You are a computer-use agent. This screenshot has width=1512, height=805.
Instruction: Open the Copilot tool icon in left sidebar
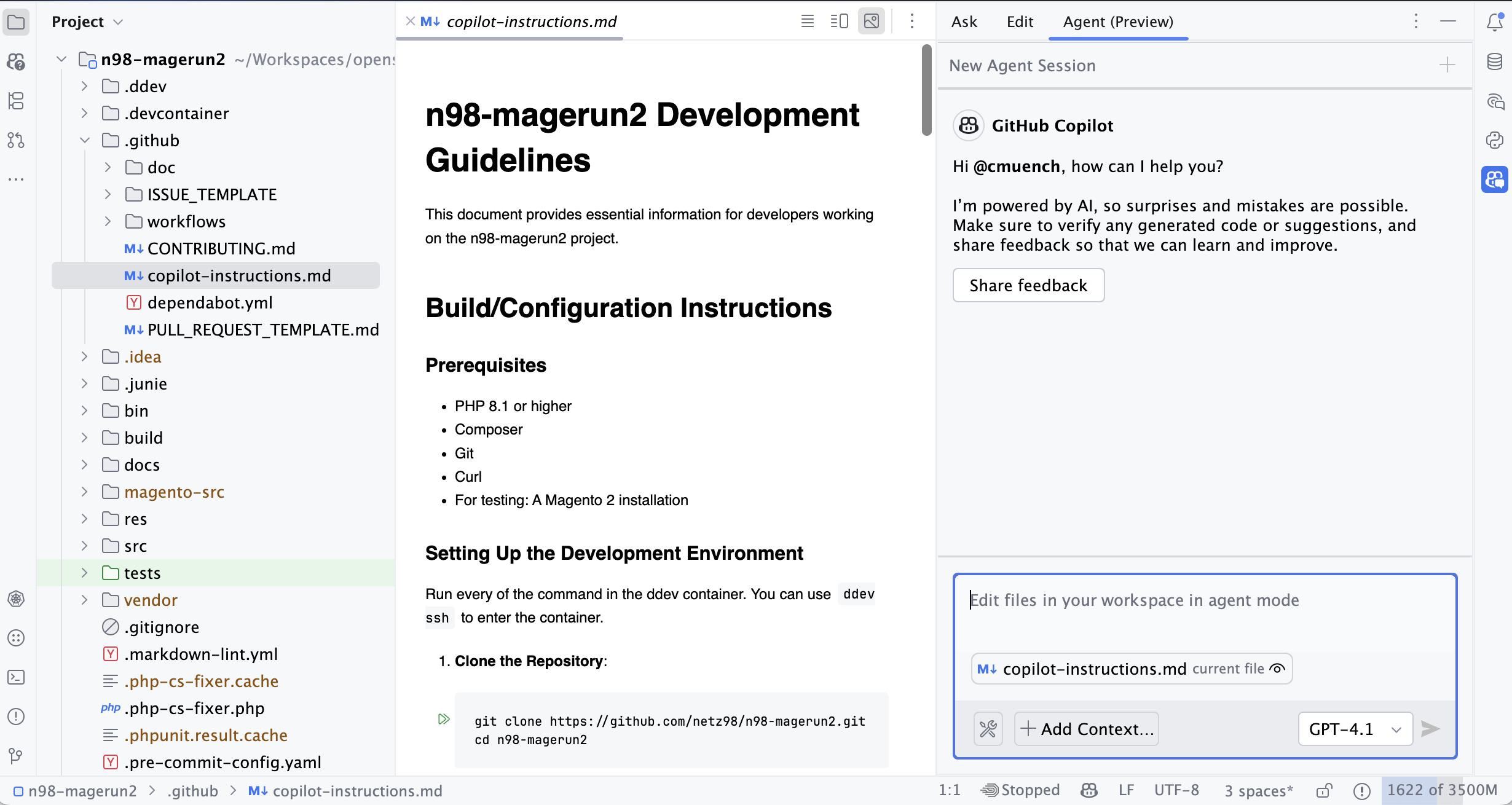[x=16, y=61]
